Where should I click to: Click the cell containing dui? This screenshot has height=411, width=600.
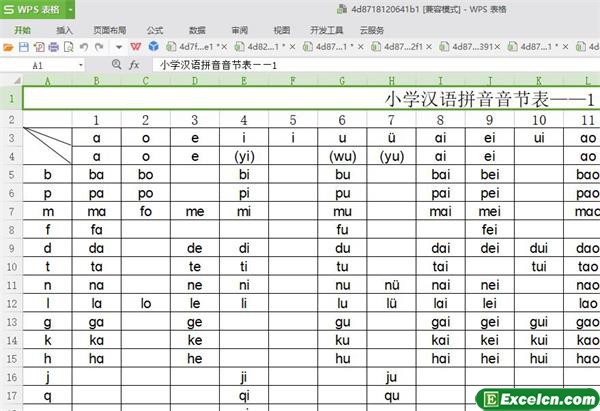(539, 248)
